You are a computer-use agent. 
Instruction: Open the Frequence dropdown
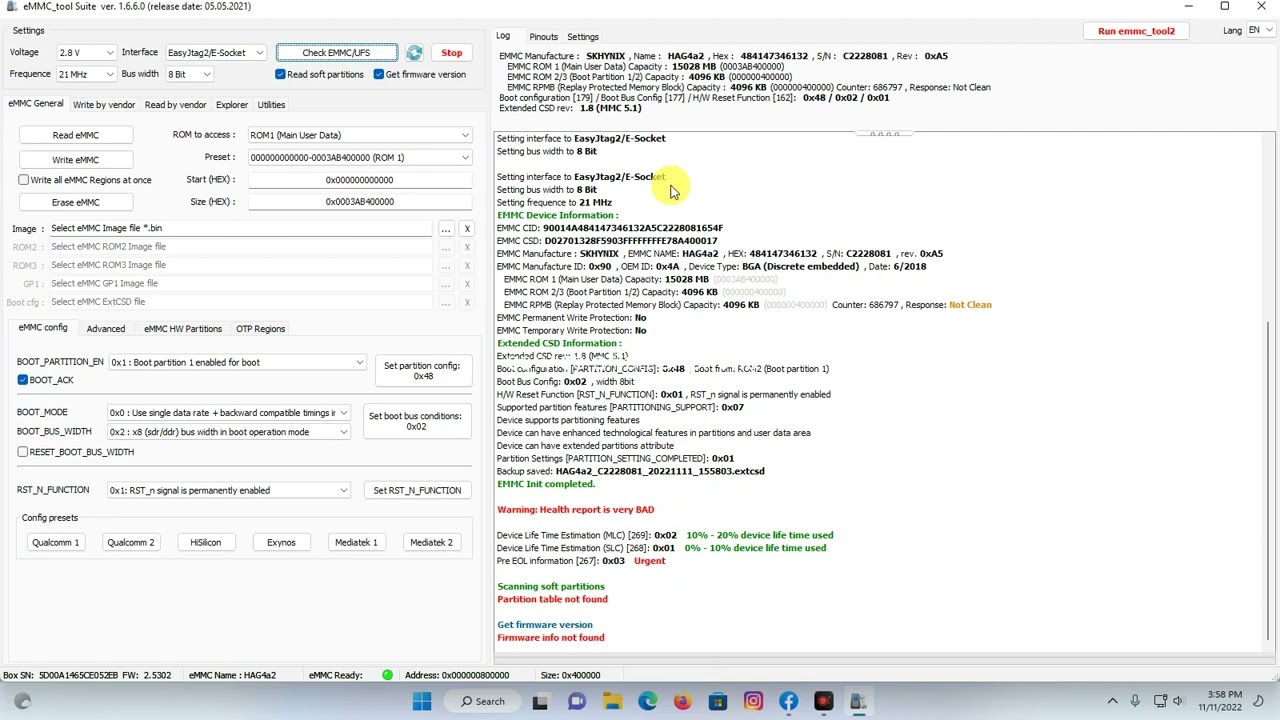point(85,74)
